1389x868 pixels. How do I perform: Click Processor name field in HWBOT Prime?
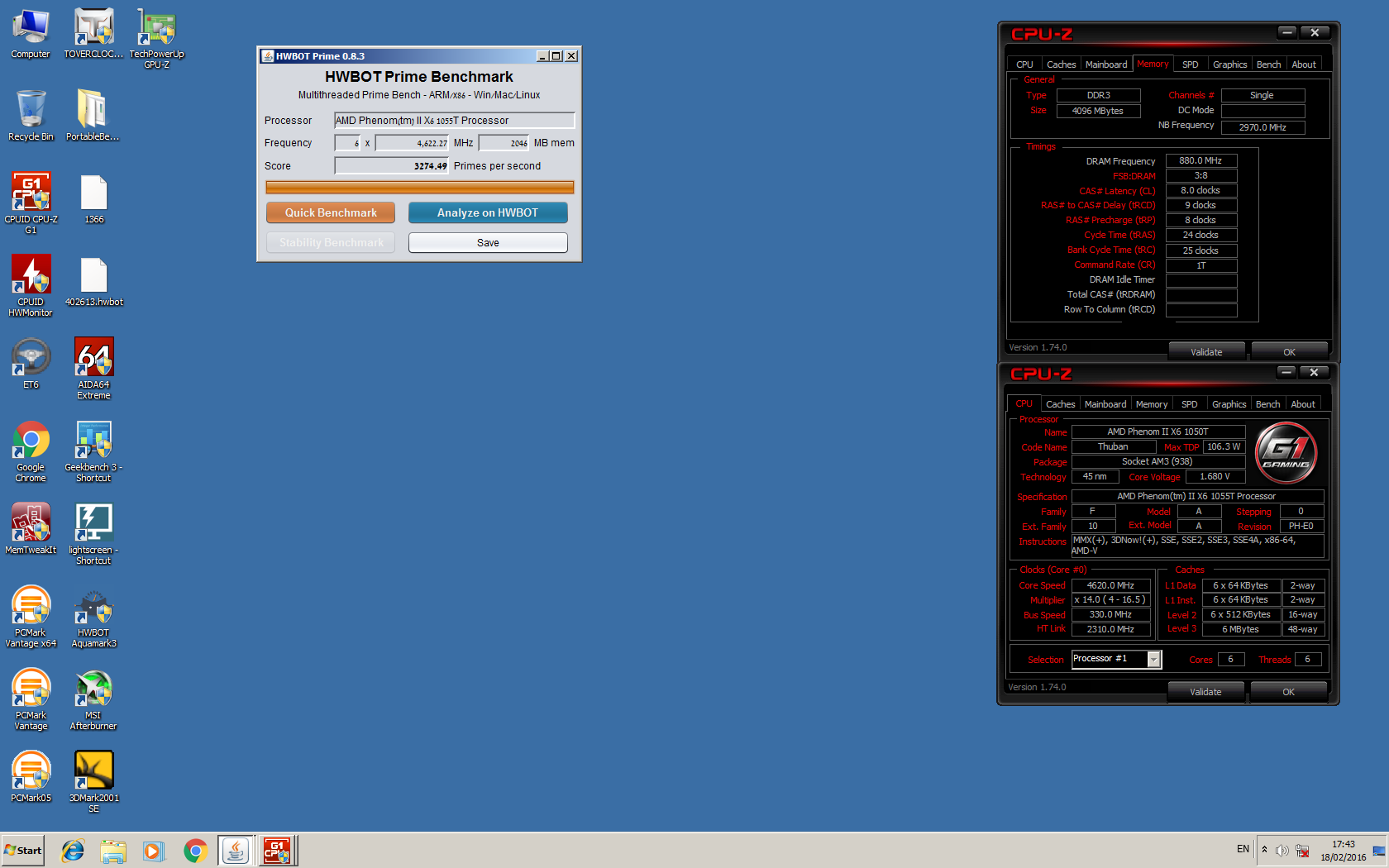[454, 121]
